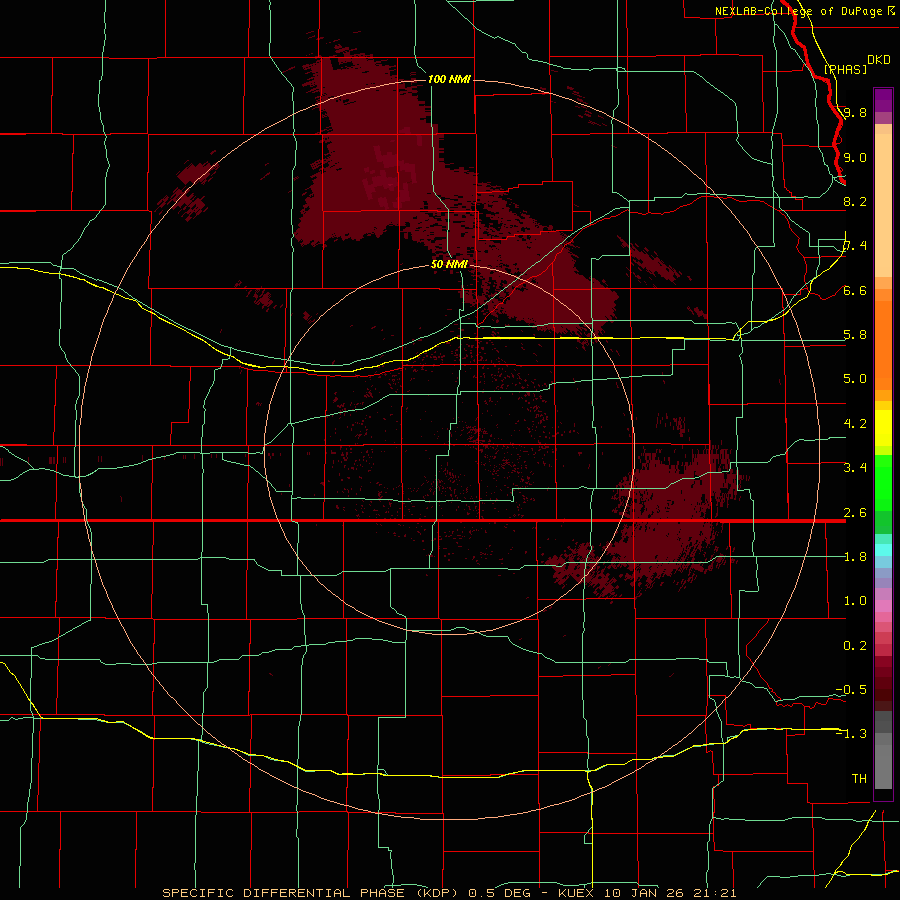900x900 pixels.
Task: Pick the orange segment of the color bar
Action: [883, 344]
